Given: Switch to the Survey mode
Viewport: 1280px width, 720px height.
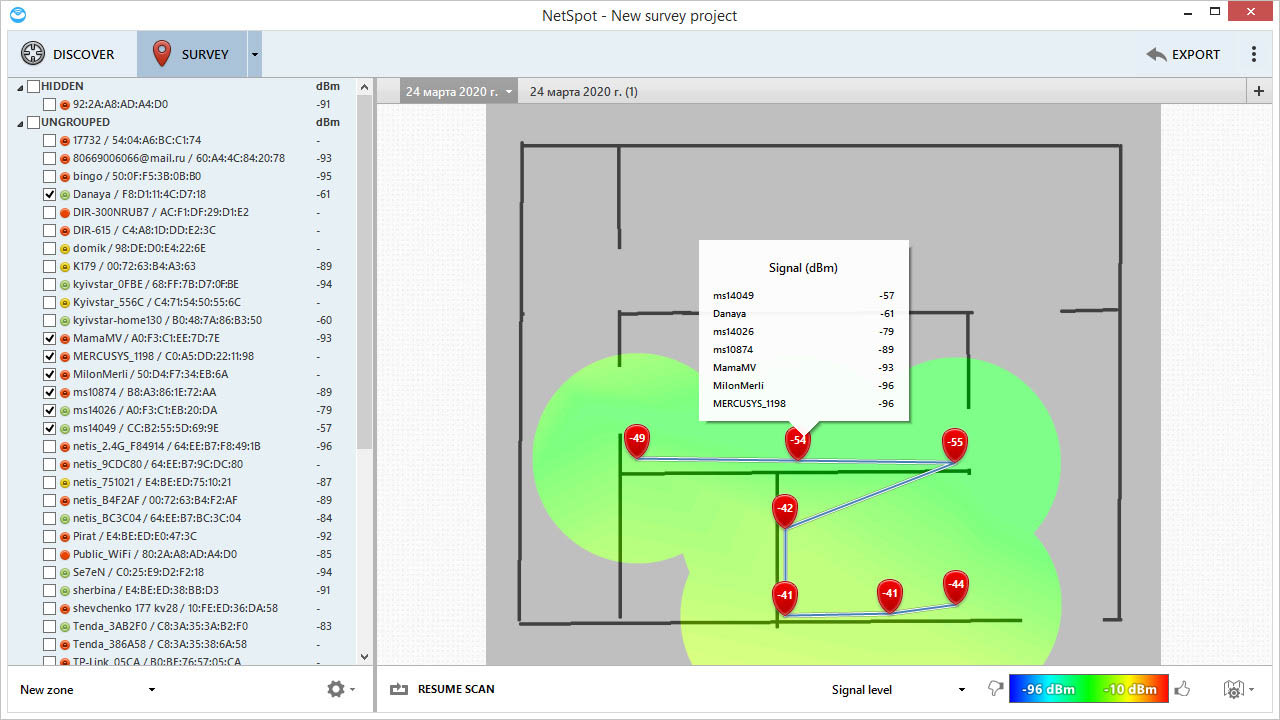Looking at the screenshot, I should (x=191, y=54).
